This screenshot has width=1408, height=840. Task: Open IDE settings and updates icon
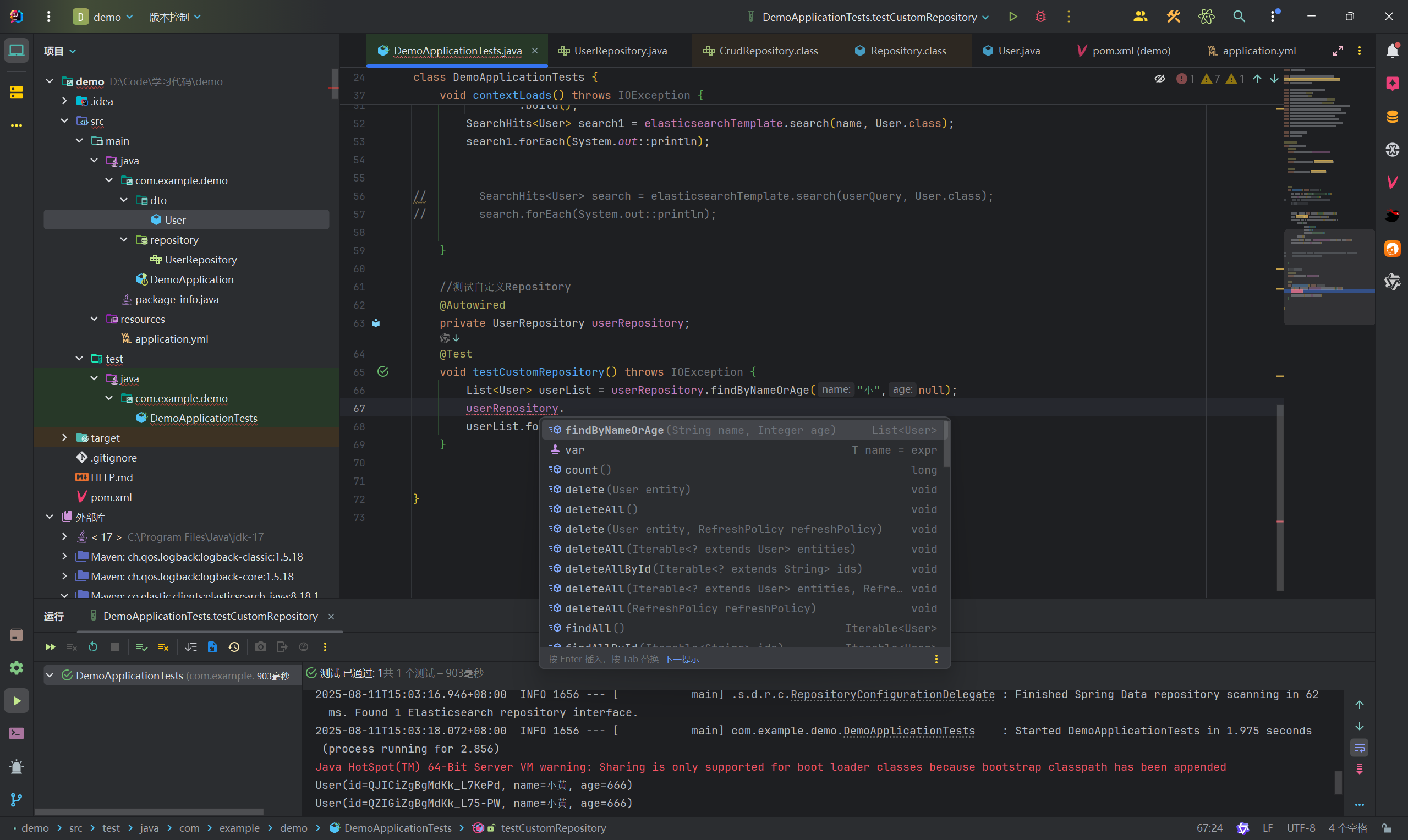click(x=1273, y=17)
